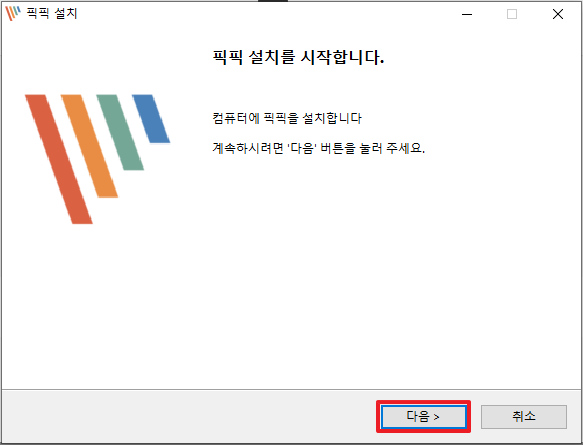Click the large PicPick striped logo image
Viewport: 583px width, 445px height.
coord(97,159)
